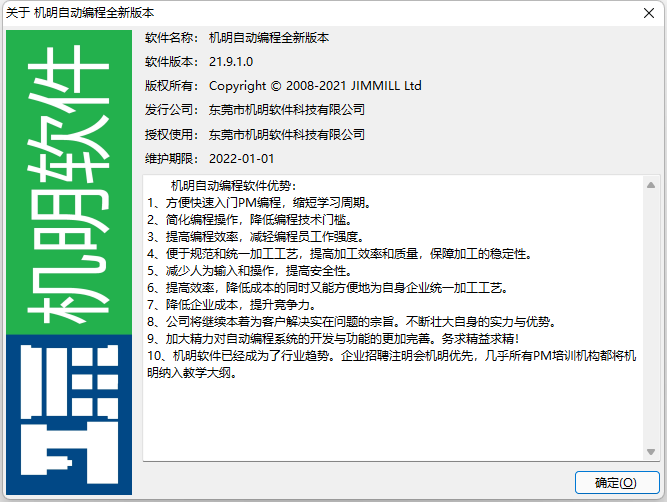The width and height of the screenshot is (667, 502).
Task: Click the blue and white JIMMILL logo icon
Action: (70, 414)
